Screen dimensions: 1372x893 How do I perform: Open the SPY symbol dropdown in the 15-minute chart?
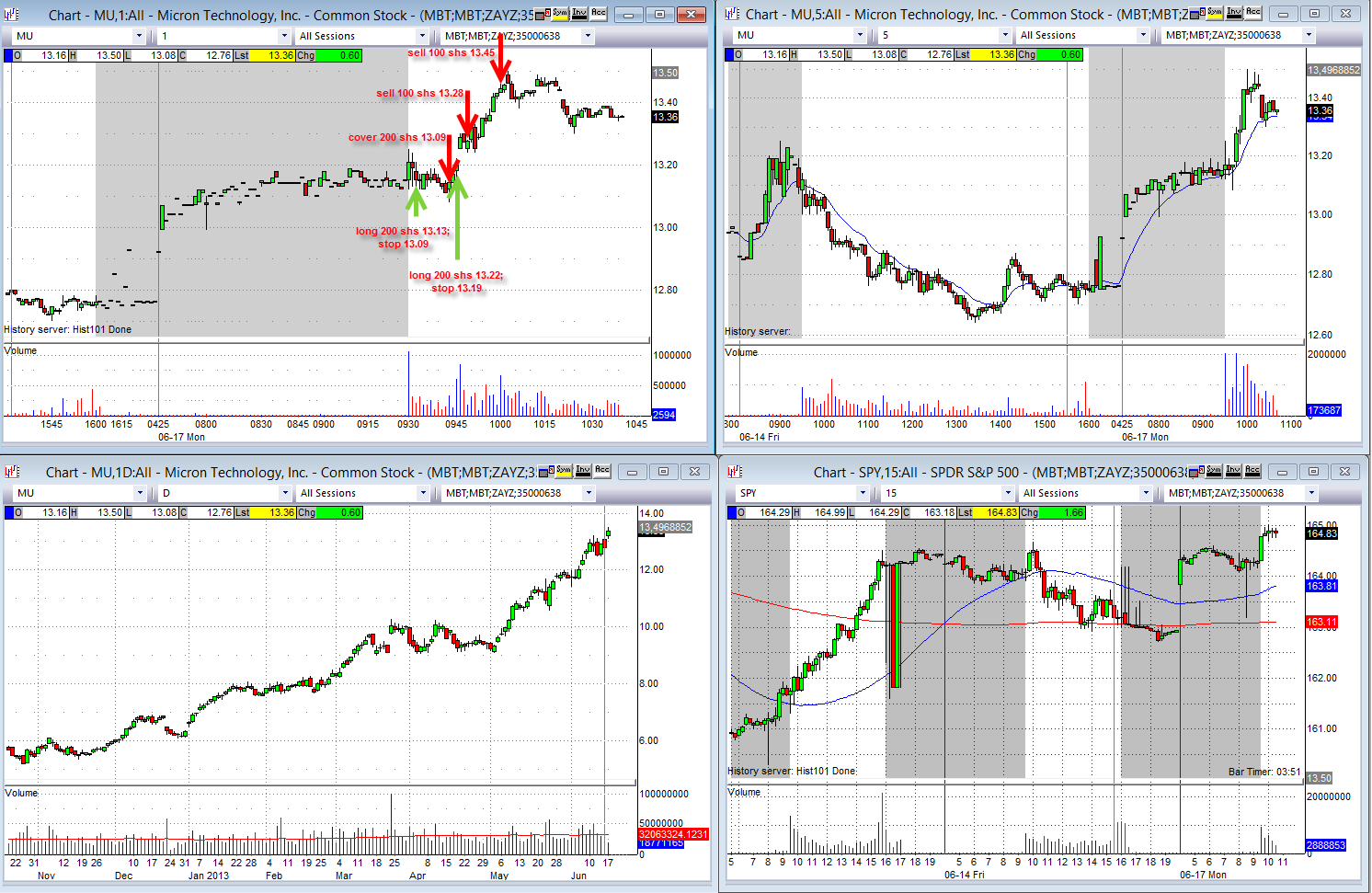pyautogui.click(x=863, y=493)
